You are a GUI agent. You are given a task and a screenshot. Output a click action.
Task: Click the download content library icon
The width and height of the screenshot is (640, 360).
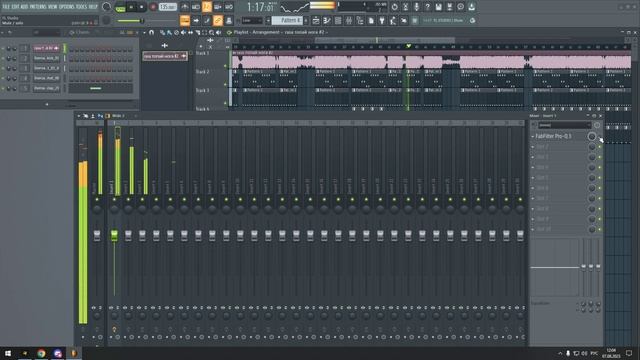[x=471, y=7]
